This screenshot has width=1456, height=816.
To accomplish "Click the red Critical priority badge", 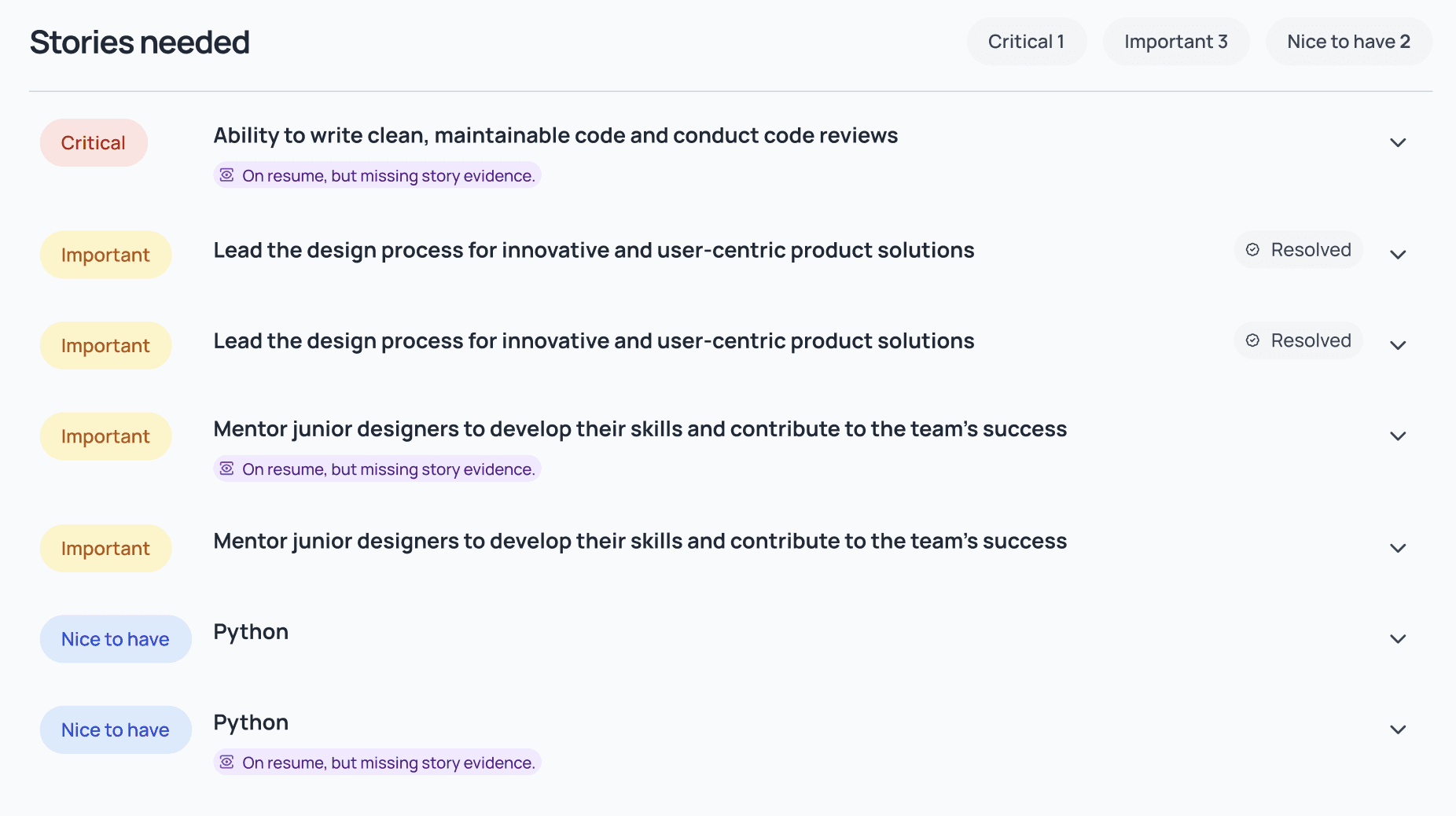I will pyautogui.click(x=94, y=143).
